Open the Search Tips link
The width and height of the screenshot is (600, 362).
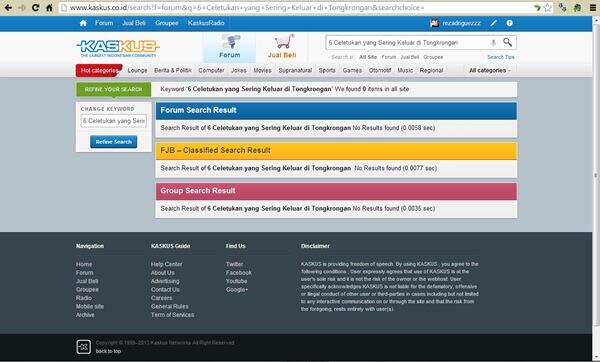coord(501,57)
